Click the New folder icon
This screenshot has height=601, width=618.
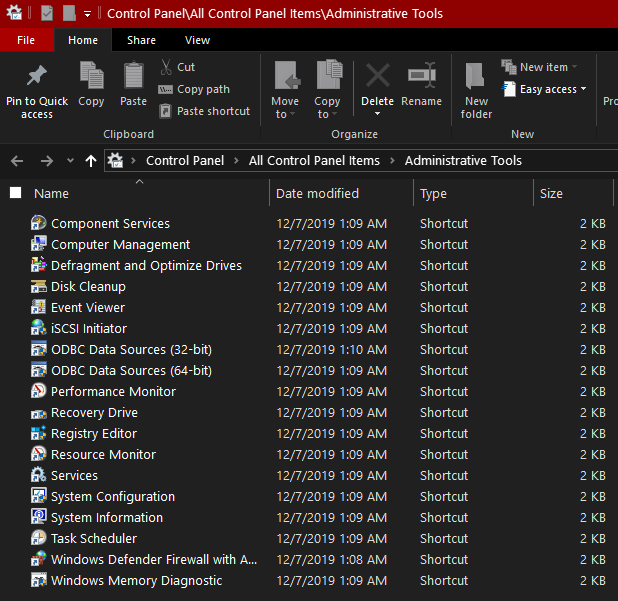click(x=475, y=75)
